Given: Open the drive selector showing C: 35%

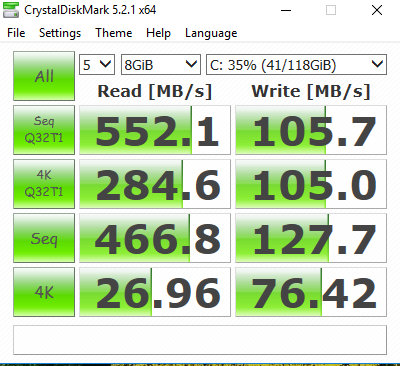Looking at the screenshot, I should (x=296, y=64).
